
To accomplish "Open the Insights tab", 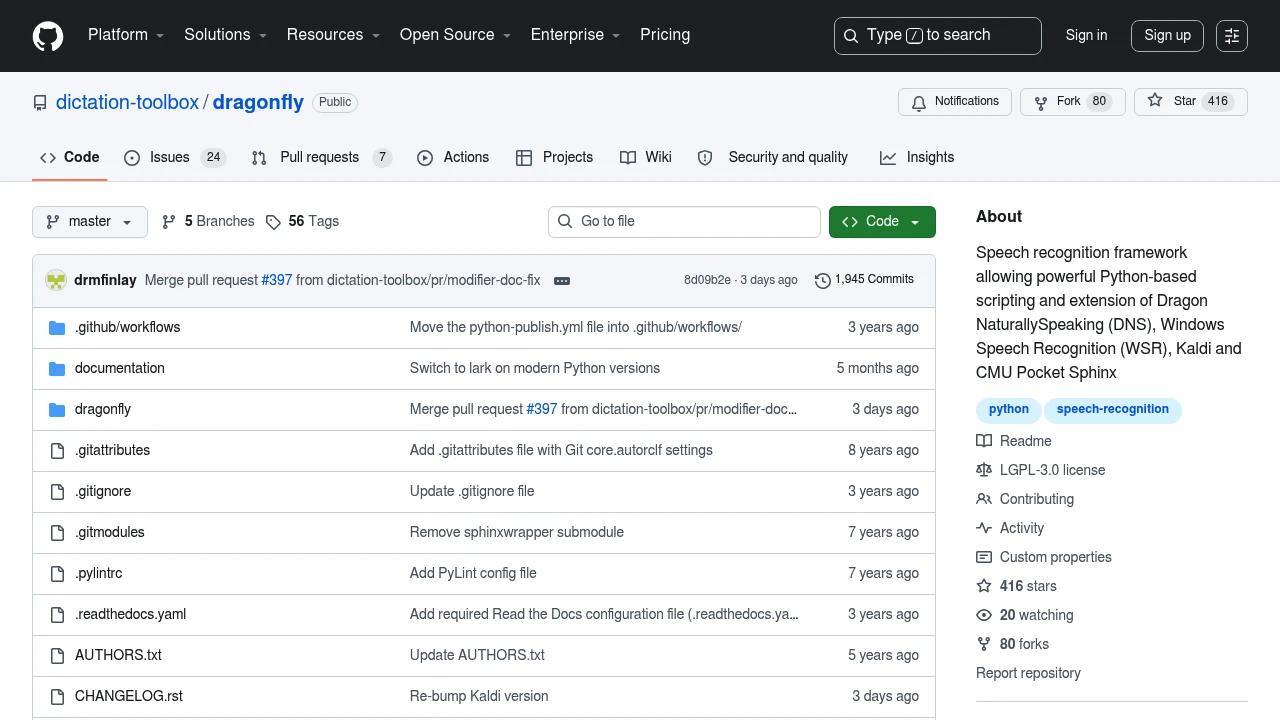I will point(917,157).
